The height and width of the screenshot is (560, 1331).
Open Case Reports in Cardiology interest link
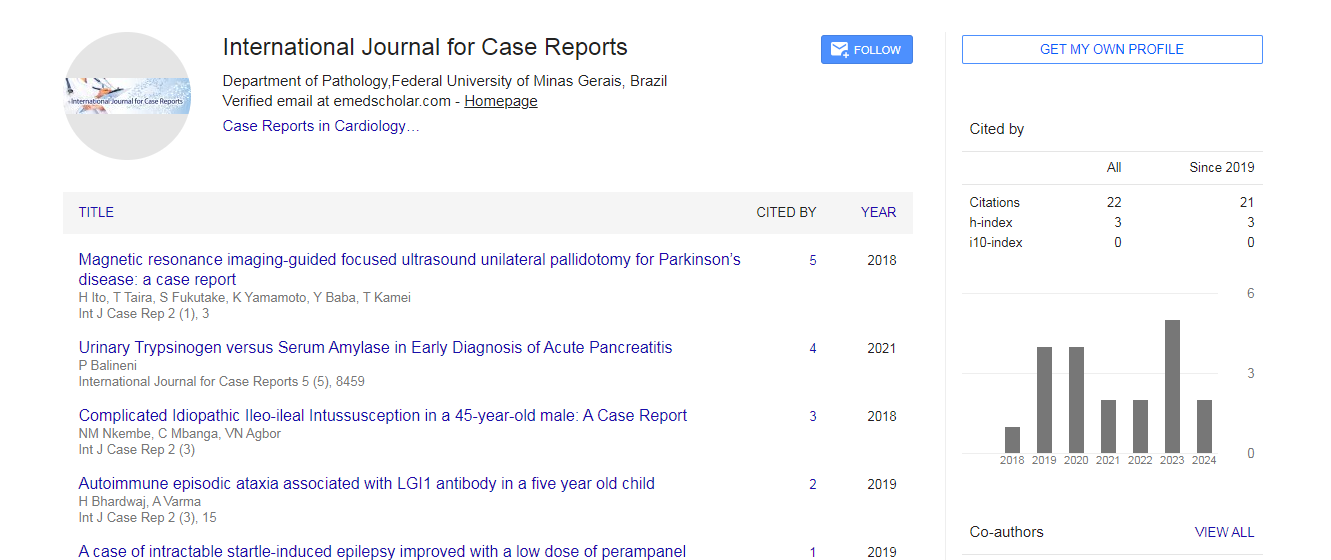click(320, 126)
